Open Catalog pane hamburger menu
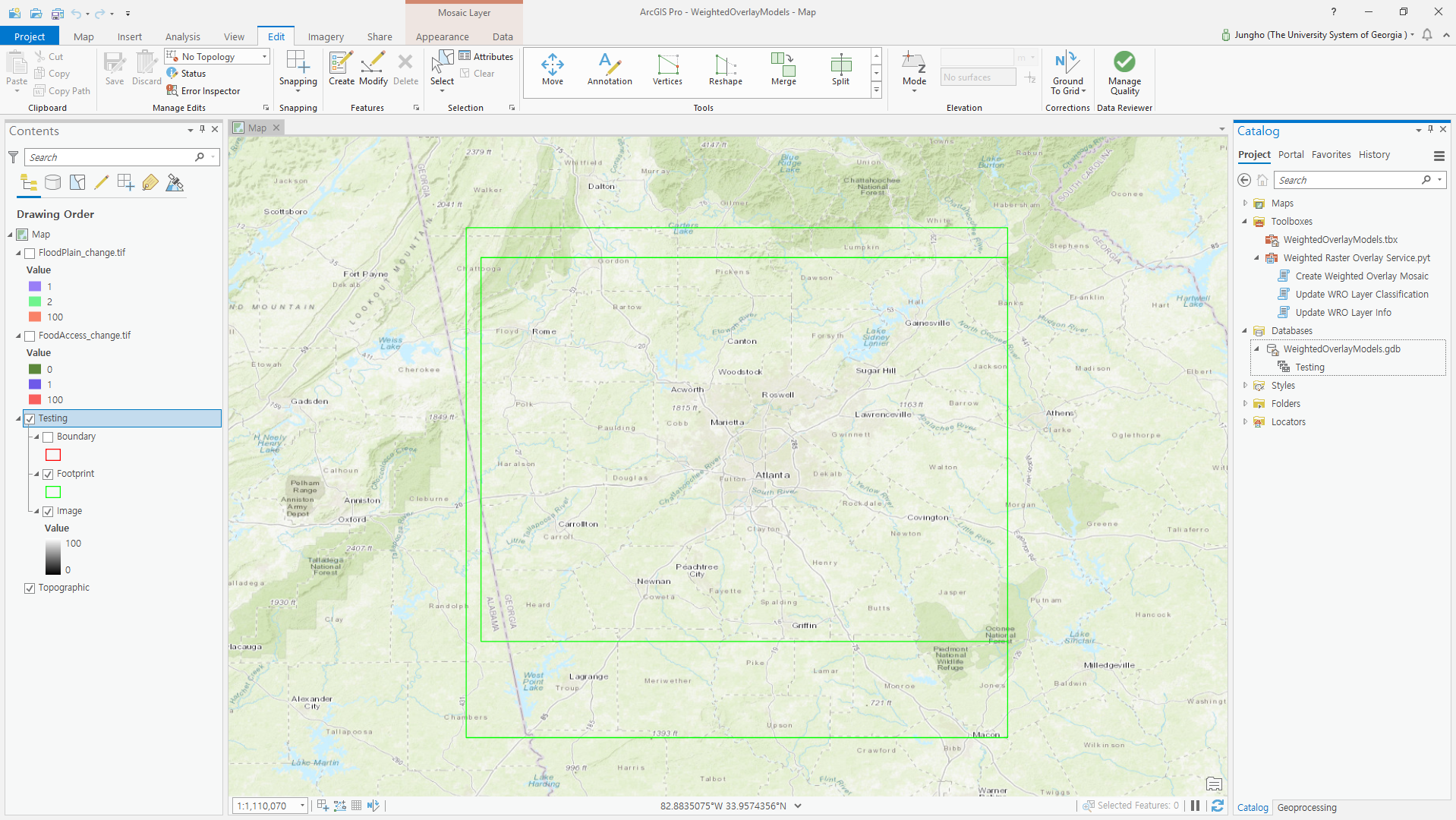This screenshot has height=820, width=1456. [1439, 156]
